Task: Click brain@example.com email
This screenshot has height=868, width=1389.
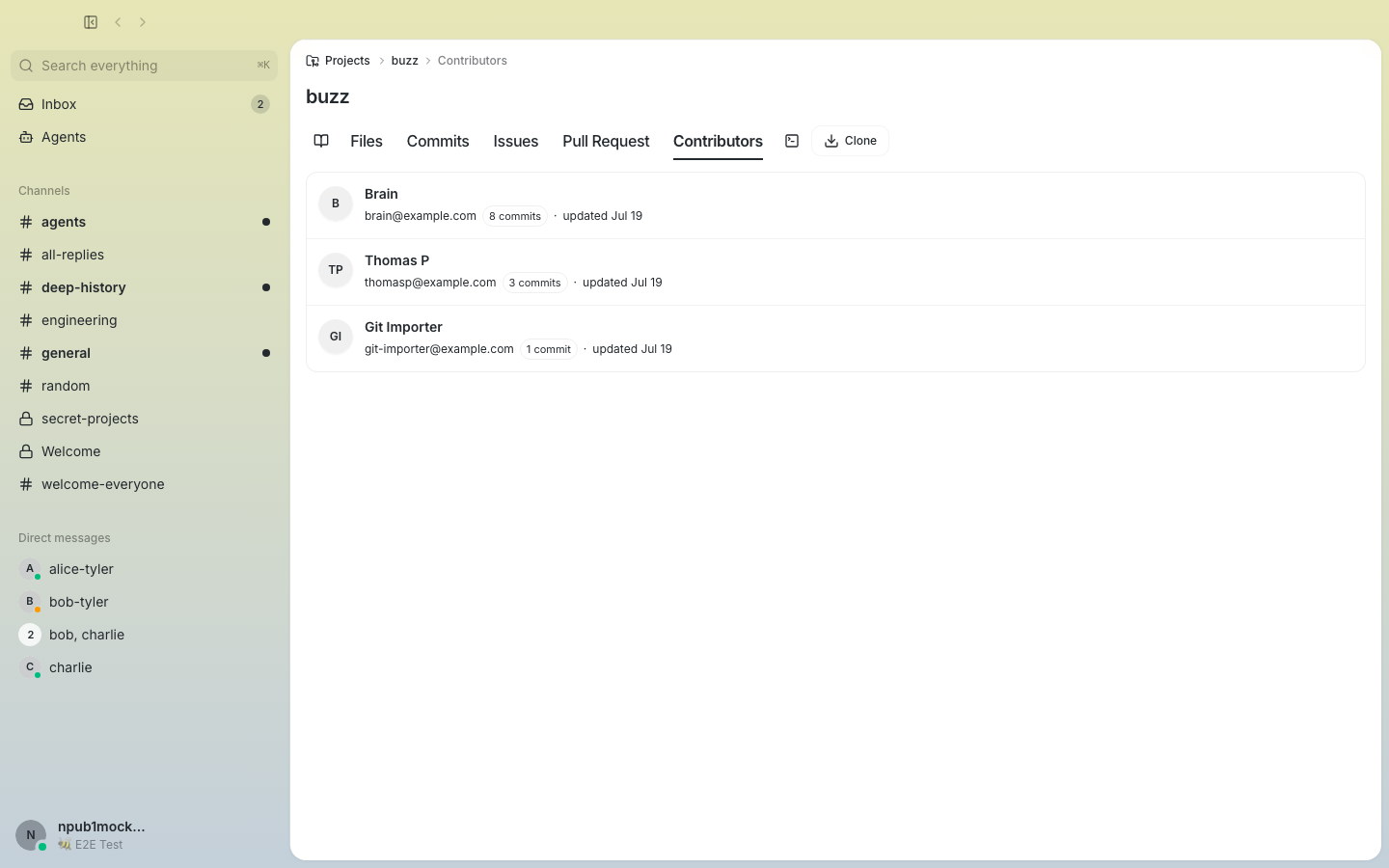Action: click(x=421, y=216)
